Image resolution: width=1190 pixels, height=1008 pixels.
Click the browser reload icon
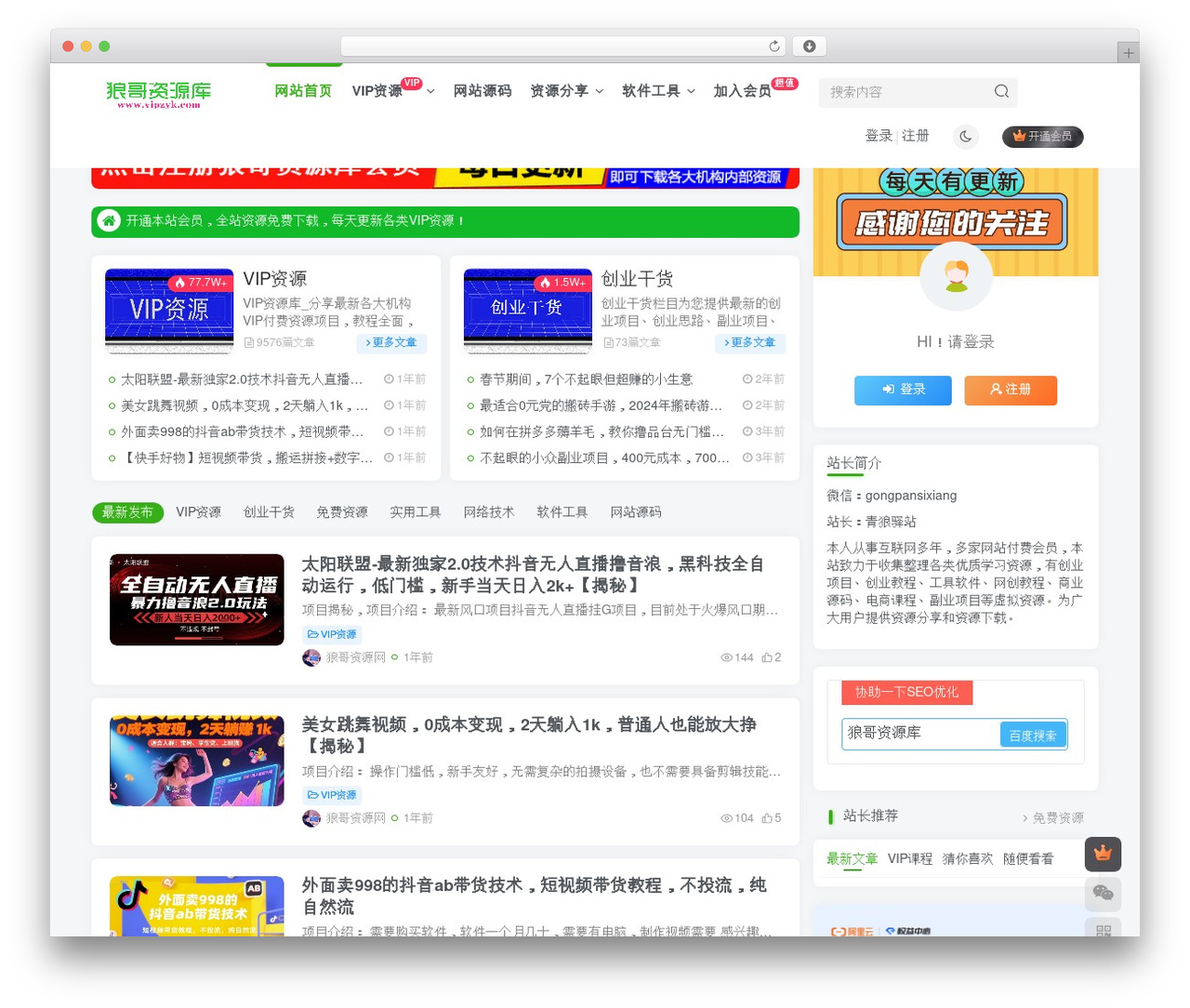(x=774, y=46)
